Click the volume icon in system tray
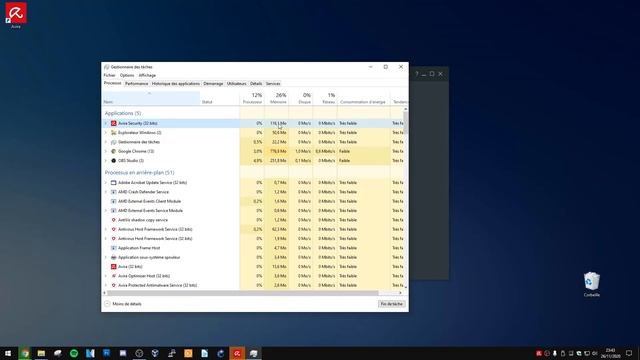The height and width of the screenshot is (360, 640). coord(595,353)
